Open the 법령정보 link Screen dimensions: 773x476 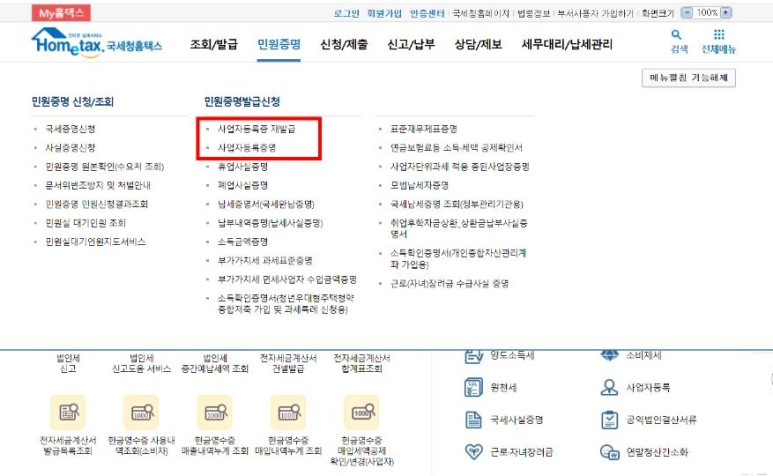tap(533, 13)
